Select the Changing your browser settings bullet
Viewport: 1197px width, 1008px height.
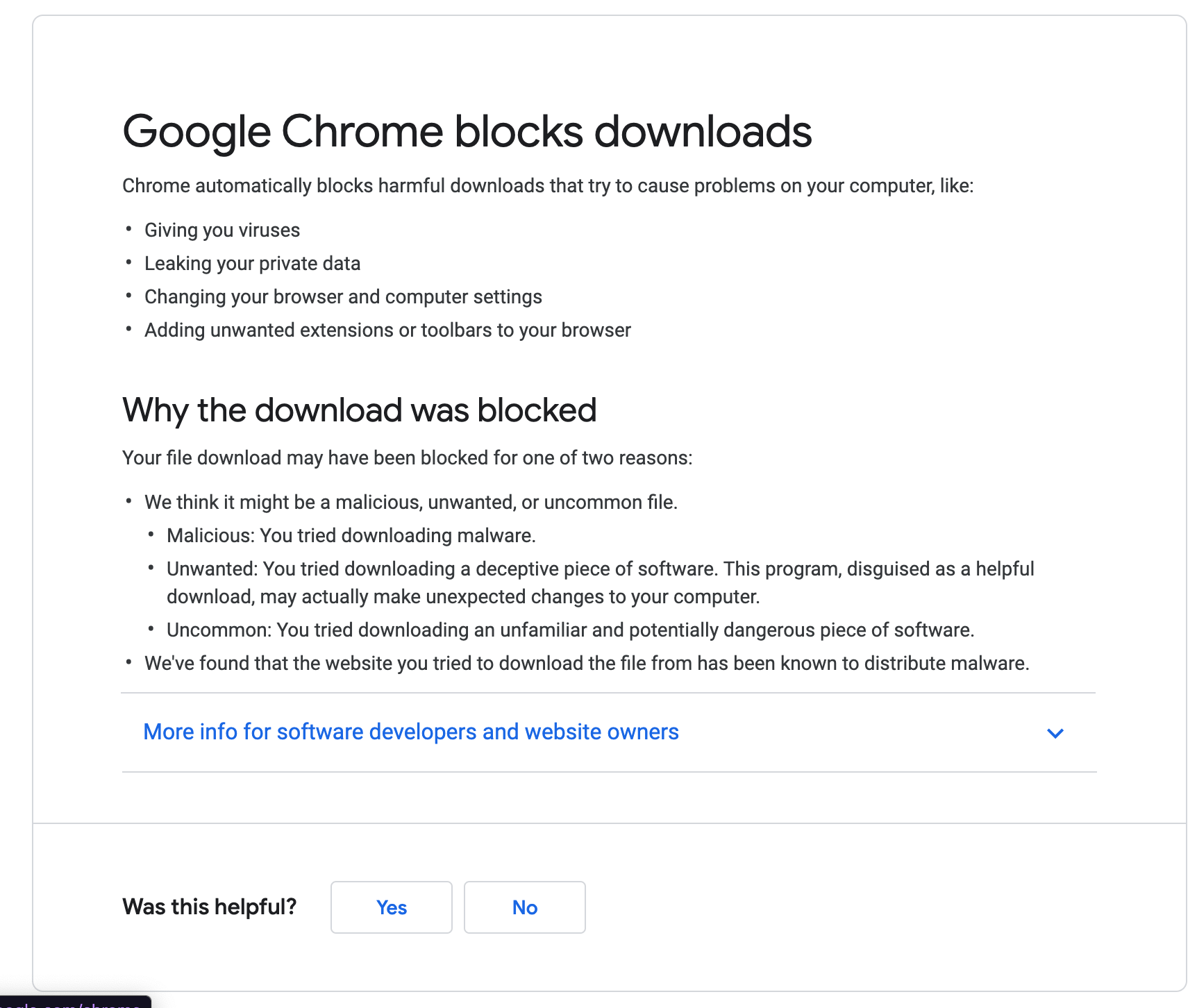click(343, 296)
